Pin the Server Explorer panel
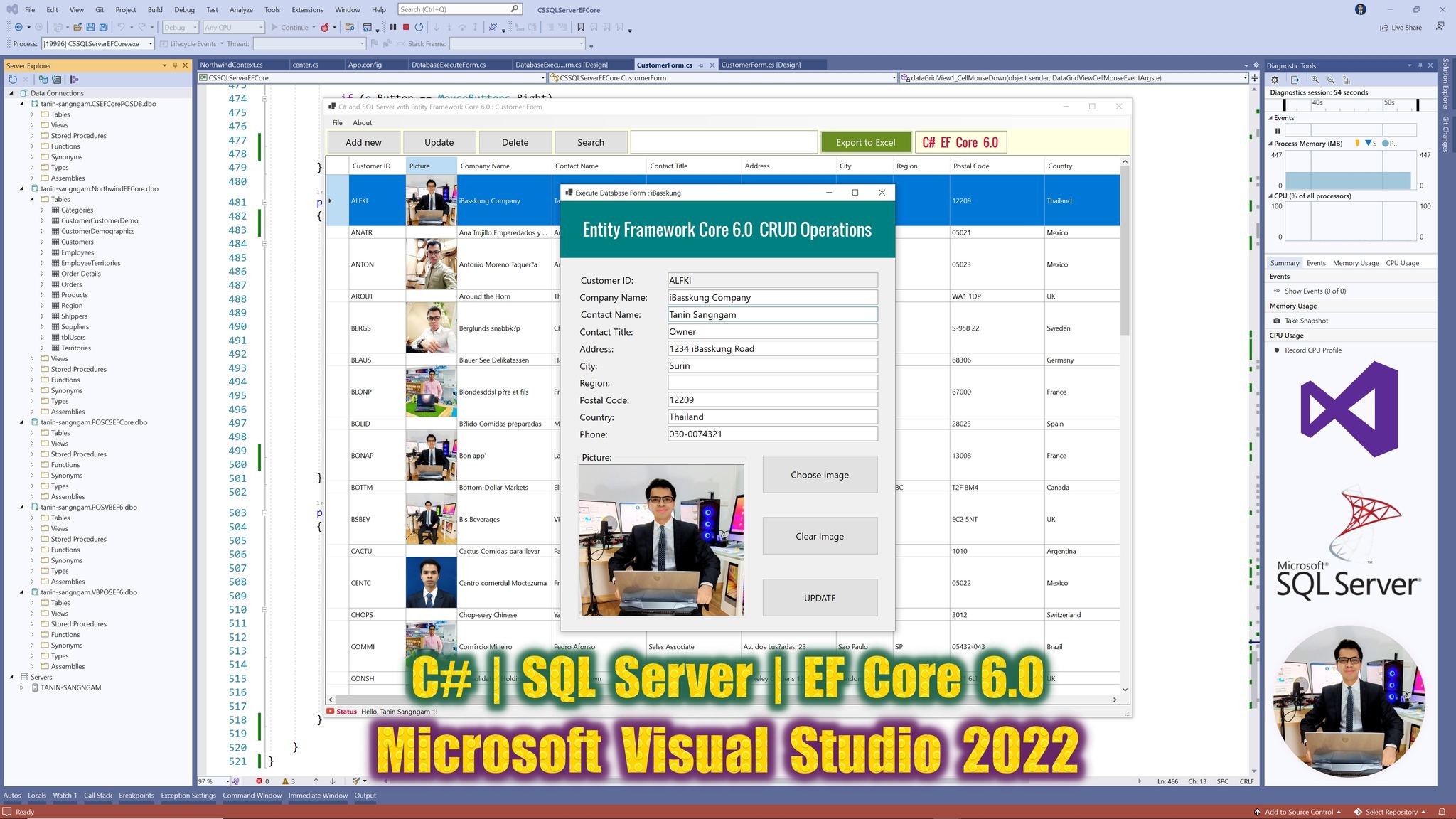Screen dimensions: 1456x819 tap(175, 65)
